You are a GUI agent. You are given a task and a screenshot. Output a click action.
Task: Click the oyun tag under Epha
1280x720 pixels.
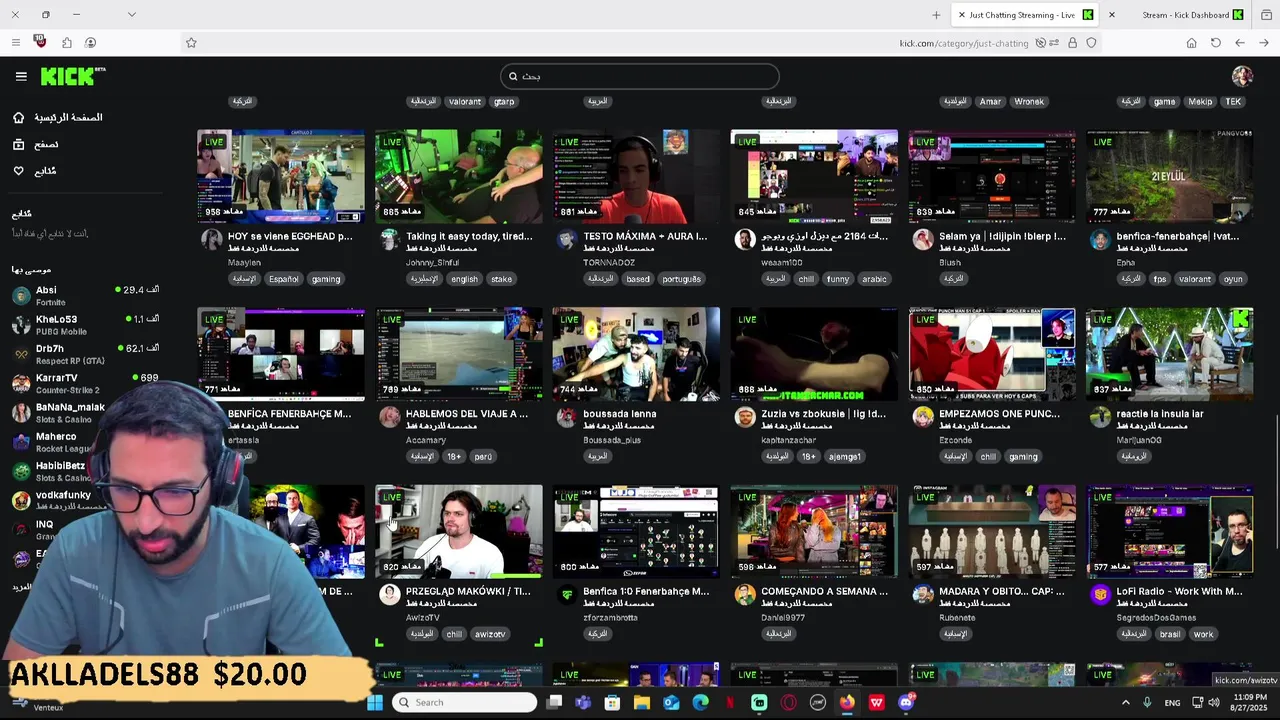pos(1233,279)
